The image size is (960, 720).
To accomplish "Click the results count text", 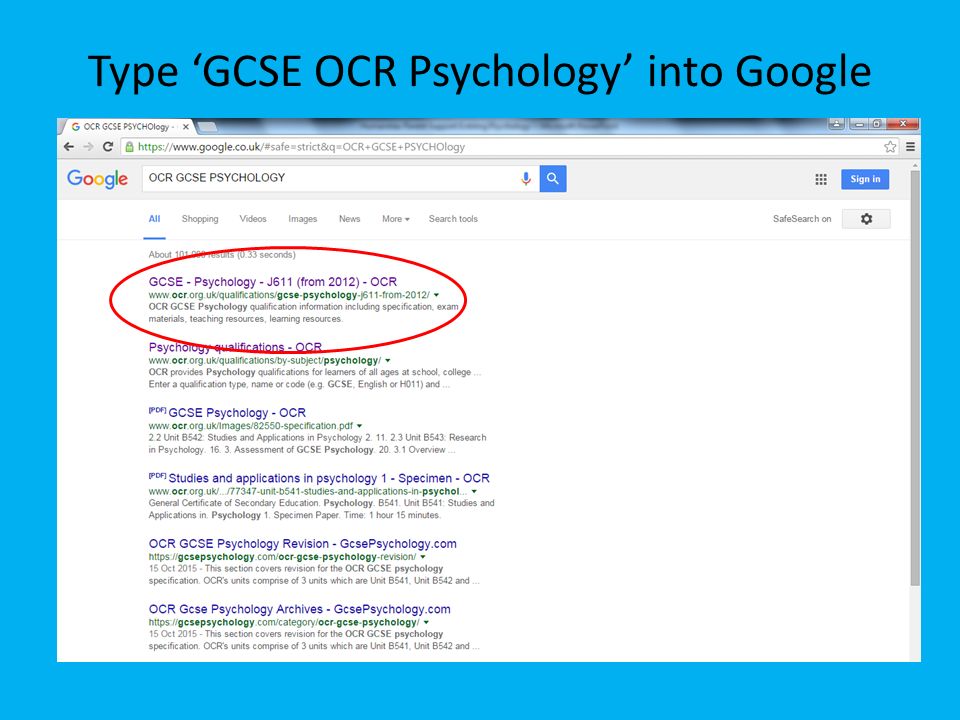I will (222, 255).
